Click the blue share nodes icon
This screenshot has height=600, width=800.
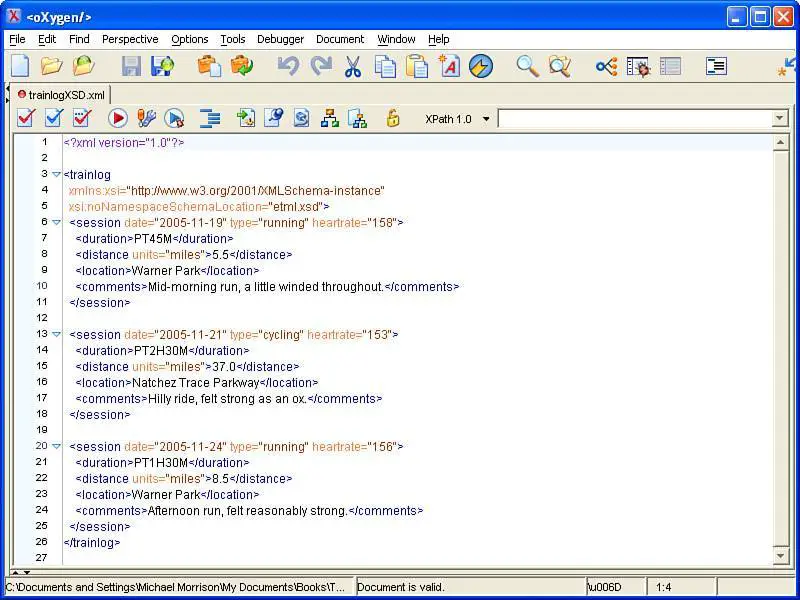click(607, 66)
